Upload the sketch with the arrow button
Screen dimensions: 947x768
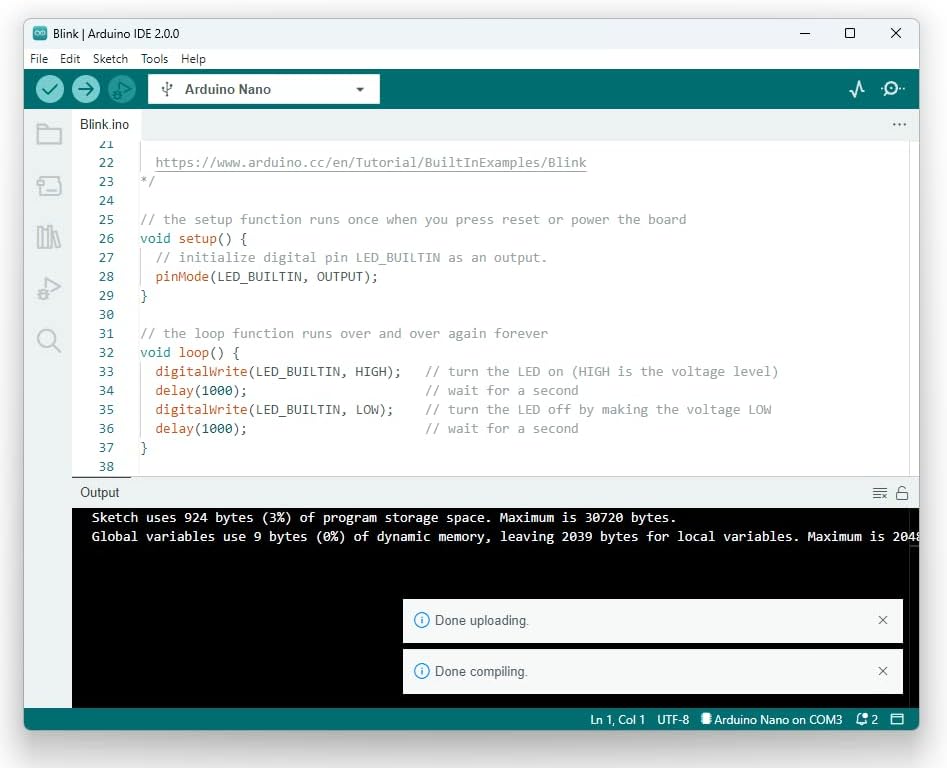coord(86,89)
